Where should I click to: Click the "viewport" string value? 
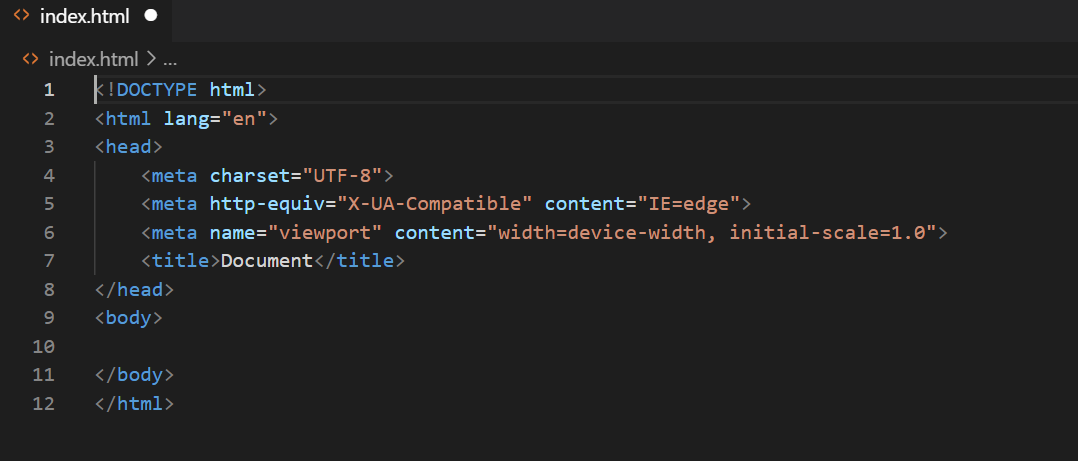pos(325,233)
